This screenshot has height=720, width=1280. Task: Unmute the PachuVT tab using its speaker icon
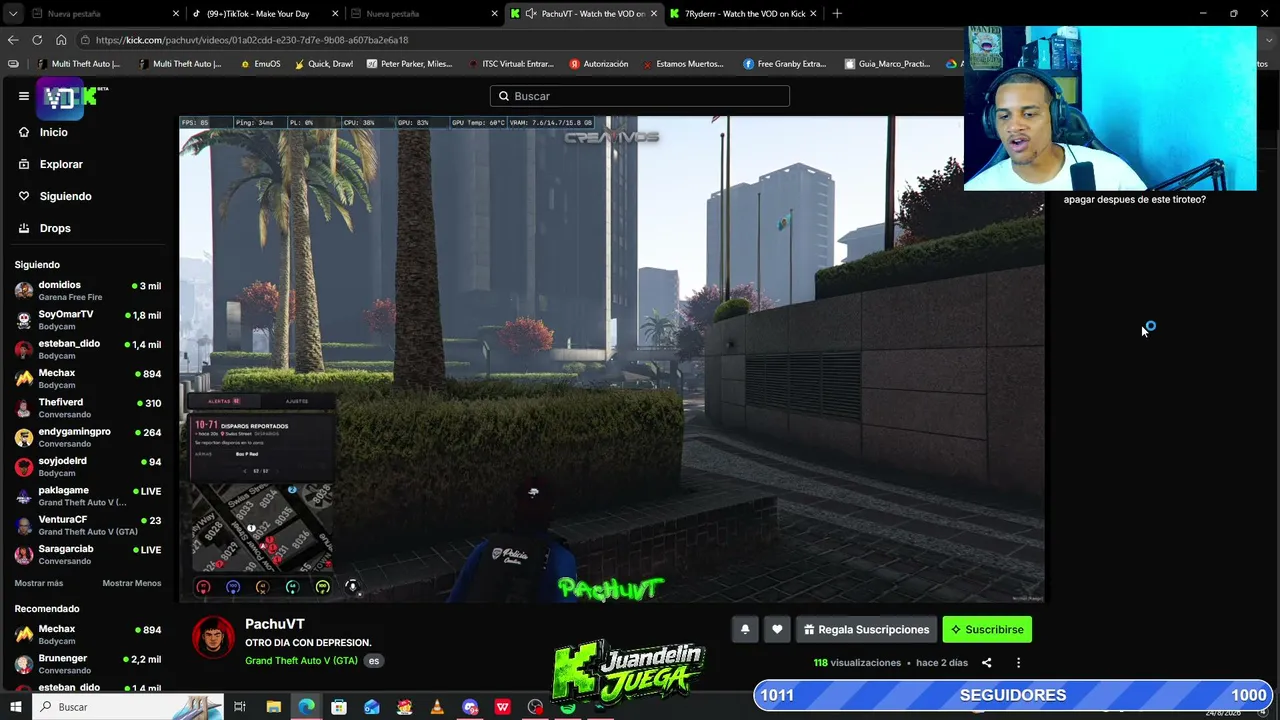click(x=531, y=14)
